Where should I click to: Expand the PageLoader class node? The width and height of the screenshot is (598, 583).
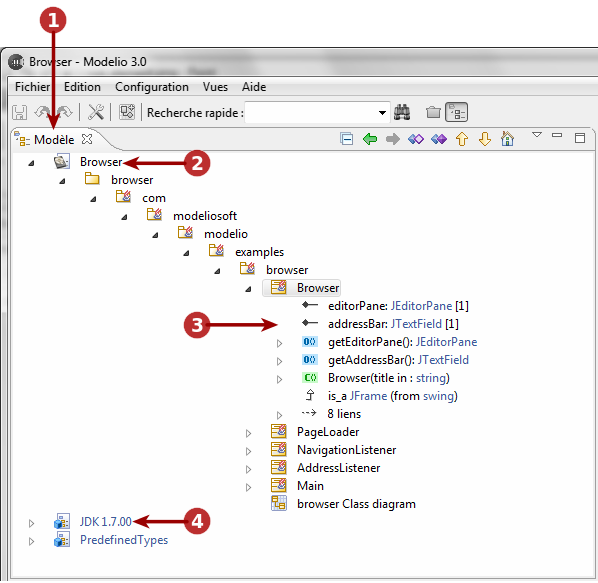[x=248, y=434]
